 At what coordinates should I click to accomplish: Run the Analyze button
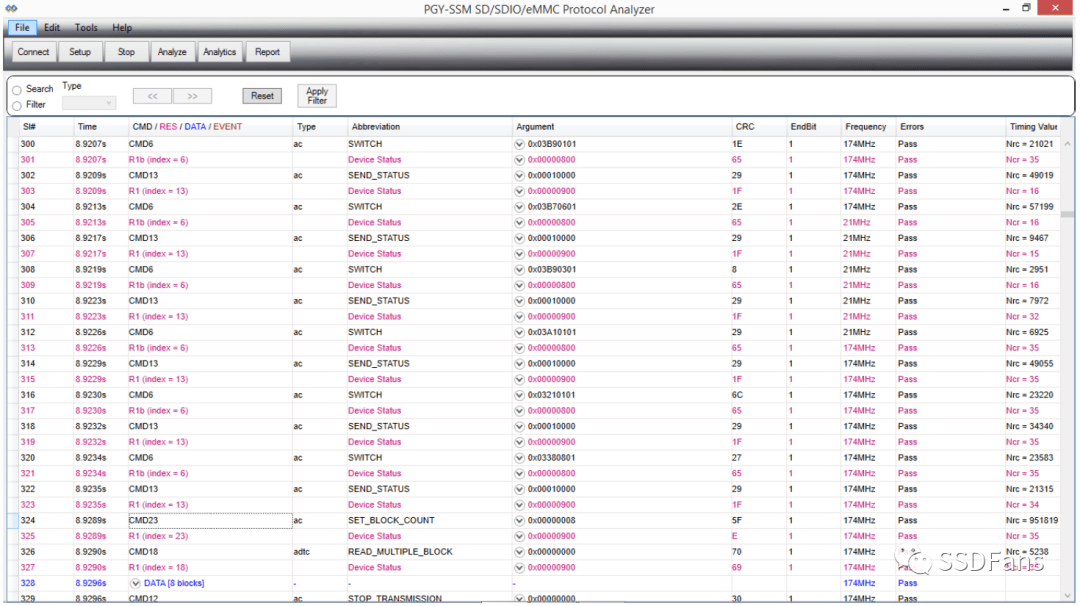coord(172,52)
